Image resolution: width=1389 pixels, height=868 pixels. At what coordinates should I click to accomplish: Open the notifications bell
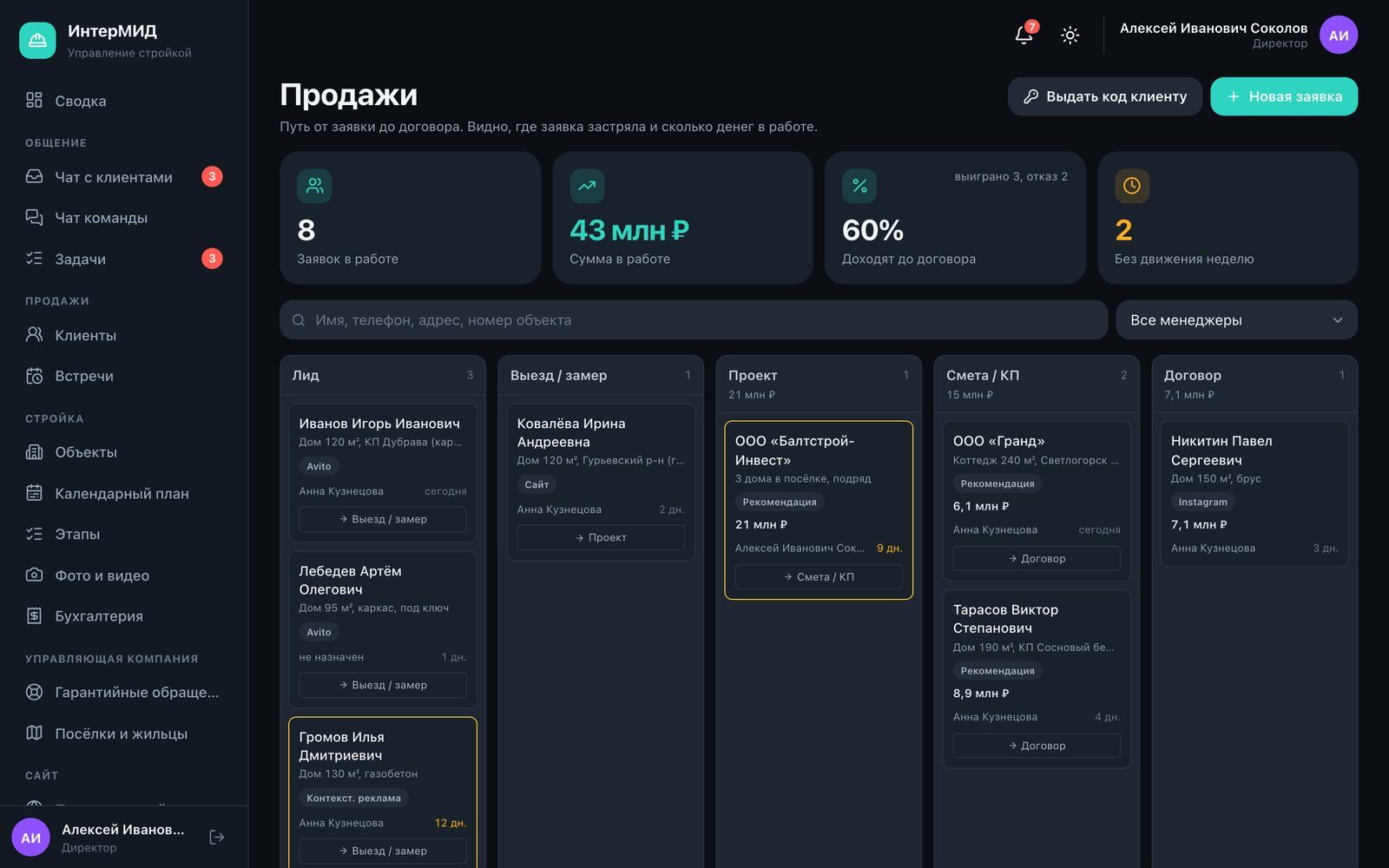[1024, 35]
